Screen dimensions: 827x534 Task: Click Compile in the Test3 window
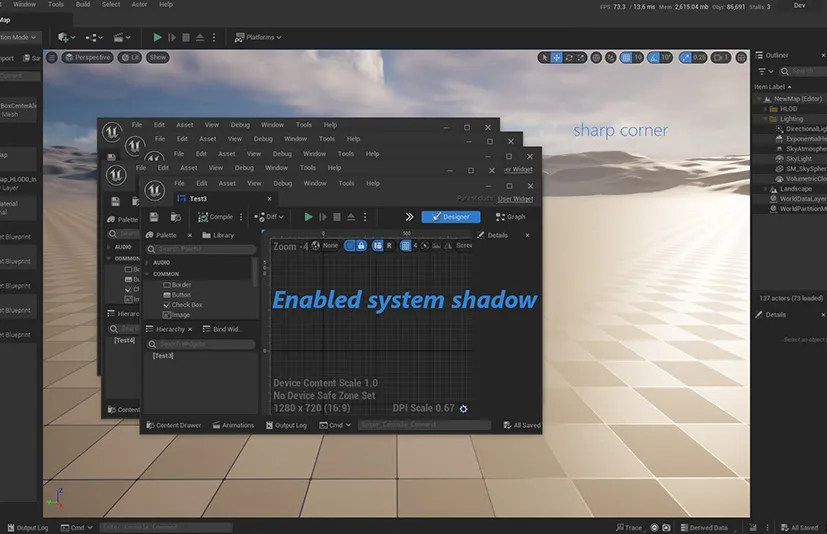[215, 217]
